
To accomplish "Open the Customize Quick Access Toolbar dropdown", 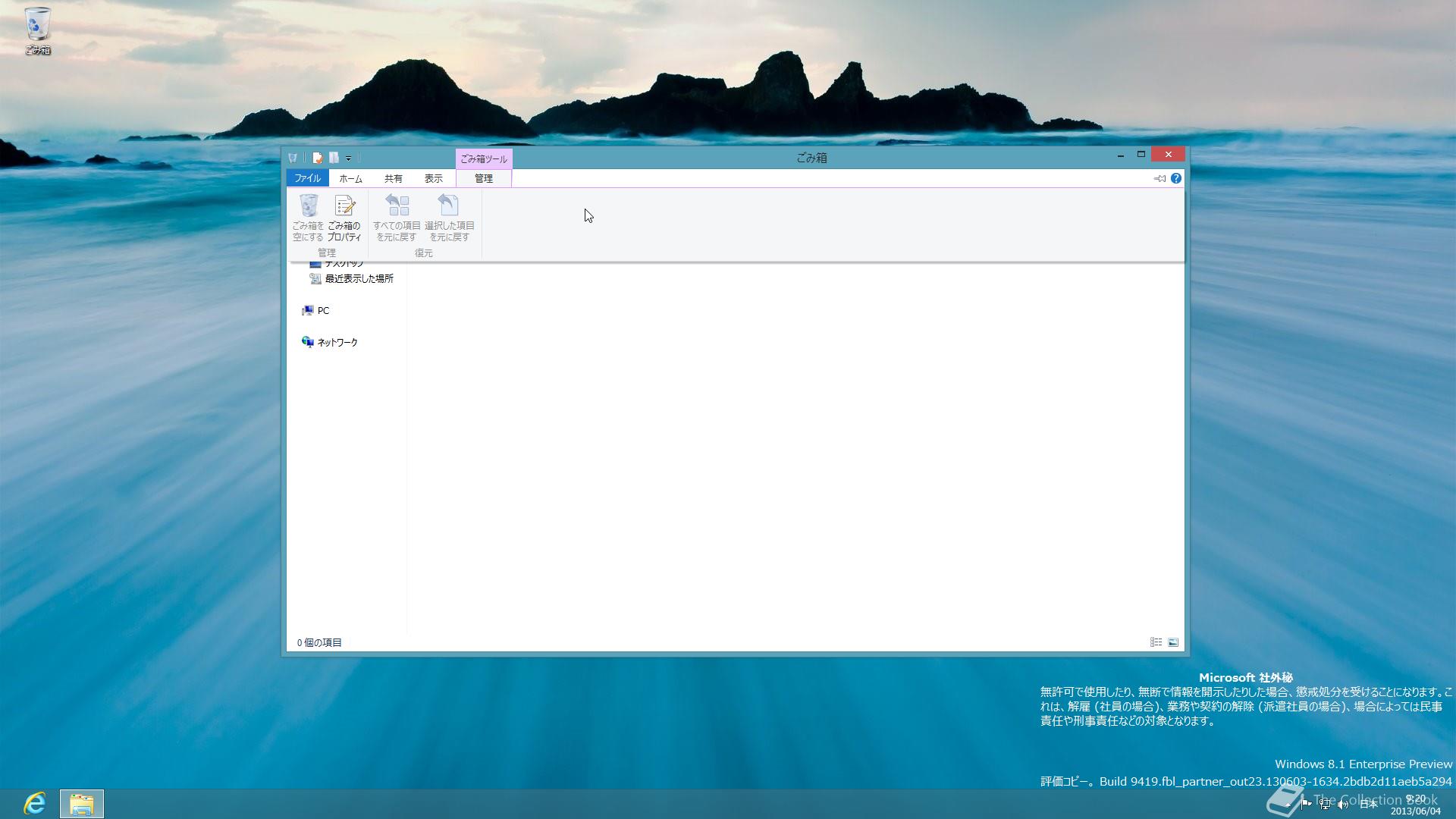I will (x=349, y=158).
